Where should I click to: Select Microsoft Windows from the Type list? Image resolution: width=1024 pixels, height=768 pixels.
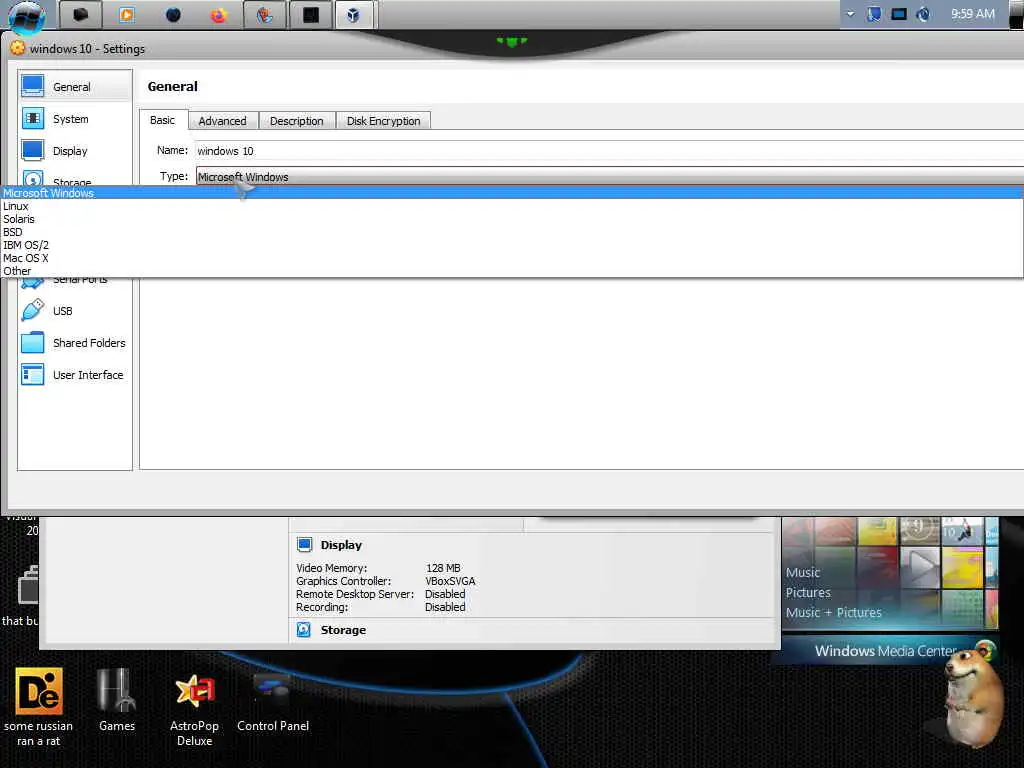point(512,193)
